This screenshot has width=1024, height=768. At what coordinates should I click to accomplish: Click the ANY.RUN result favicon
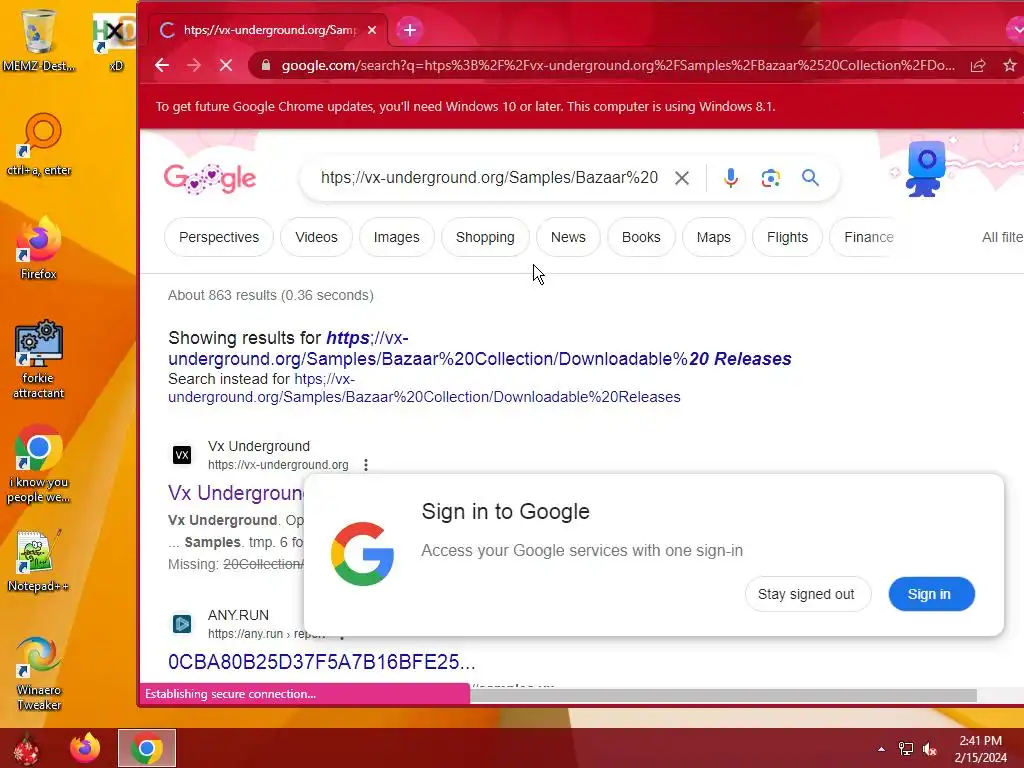click(x=182, y=624)
